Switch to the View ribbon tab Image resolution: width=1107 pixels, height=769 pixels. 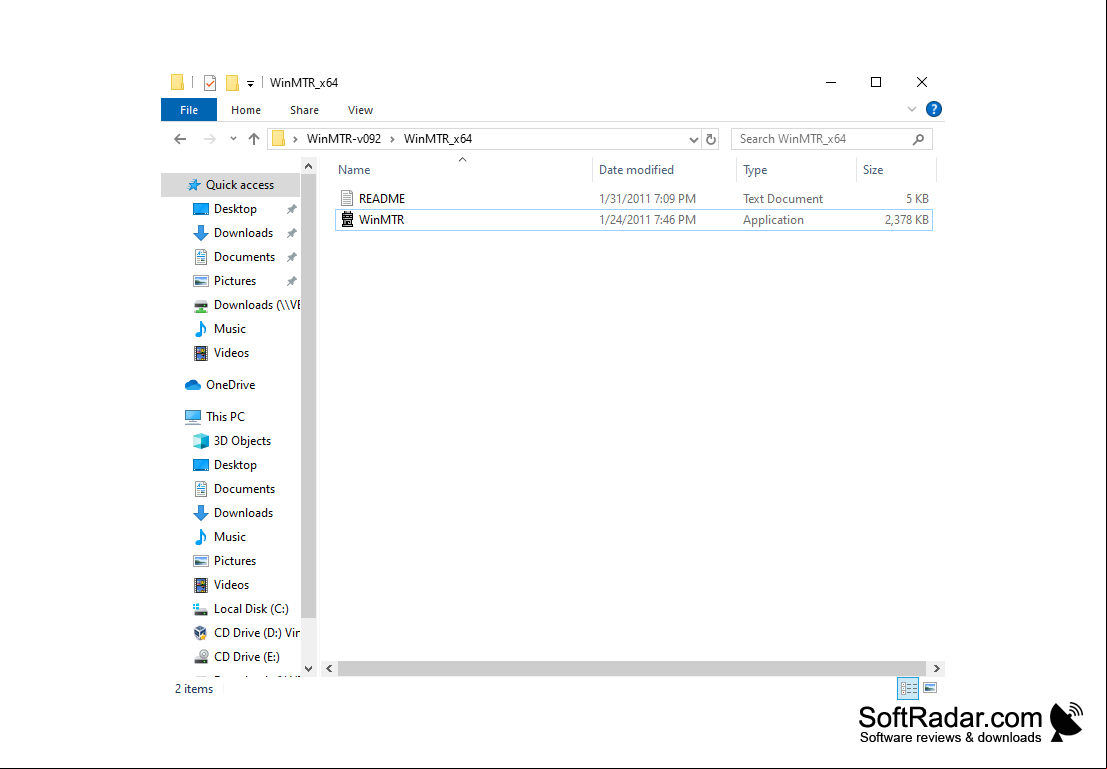(x=360, y=110)
